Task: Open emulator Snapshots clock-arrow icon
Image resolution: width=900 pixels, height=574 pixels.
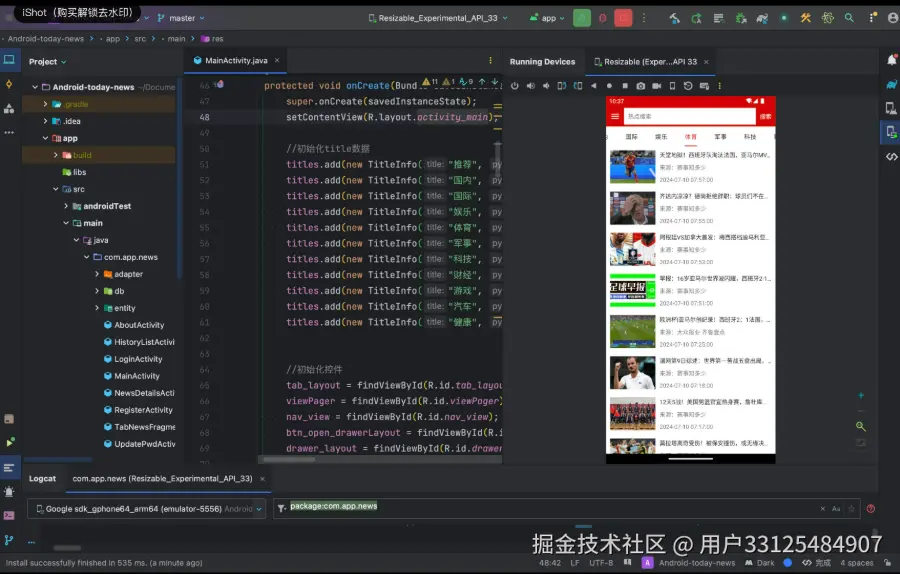Action: (x=688, y=86)
